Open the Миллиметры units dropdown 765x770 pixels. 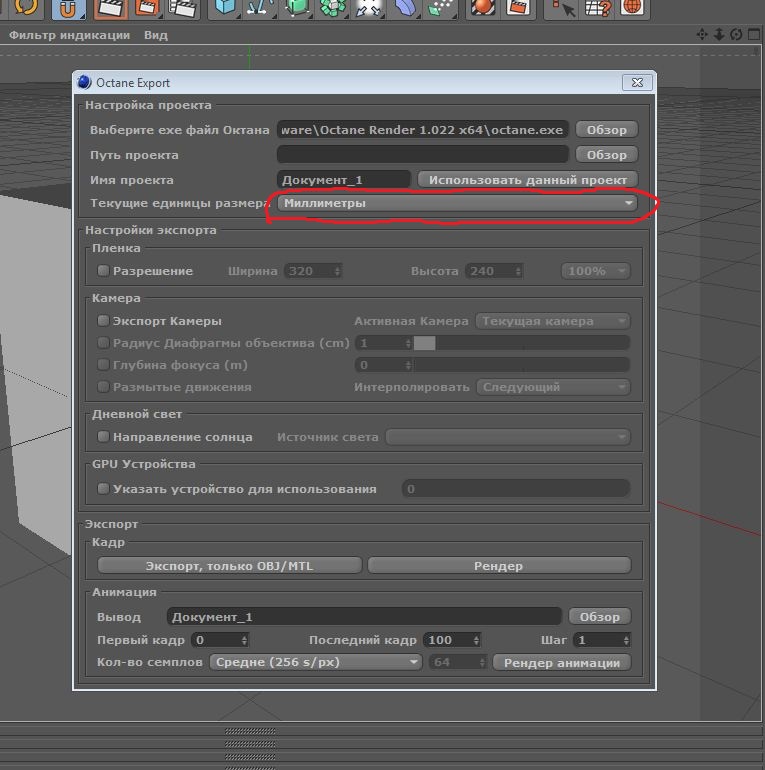pyautogui.click(x=457, y=203)
